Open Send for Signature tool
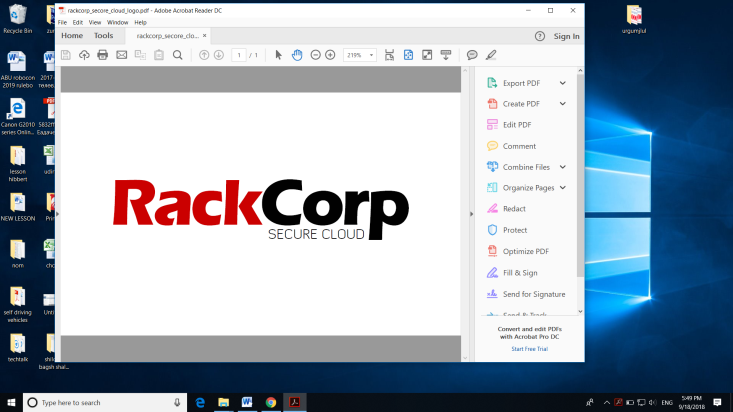 534,294
